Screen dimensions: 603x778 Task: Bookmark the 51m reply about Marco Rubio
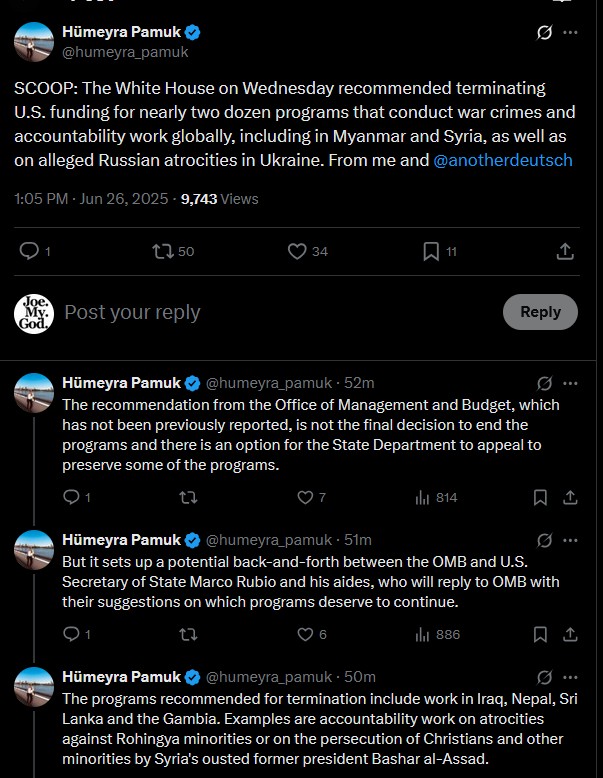click(x=540, y=634)
